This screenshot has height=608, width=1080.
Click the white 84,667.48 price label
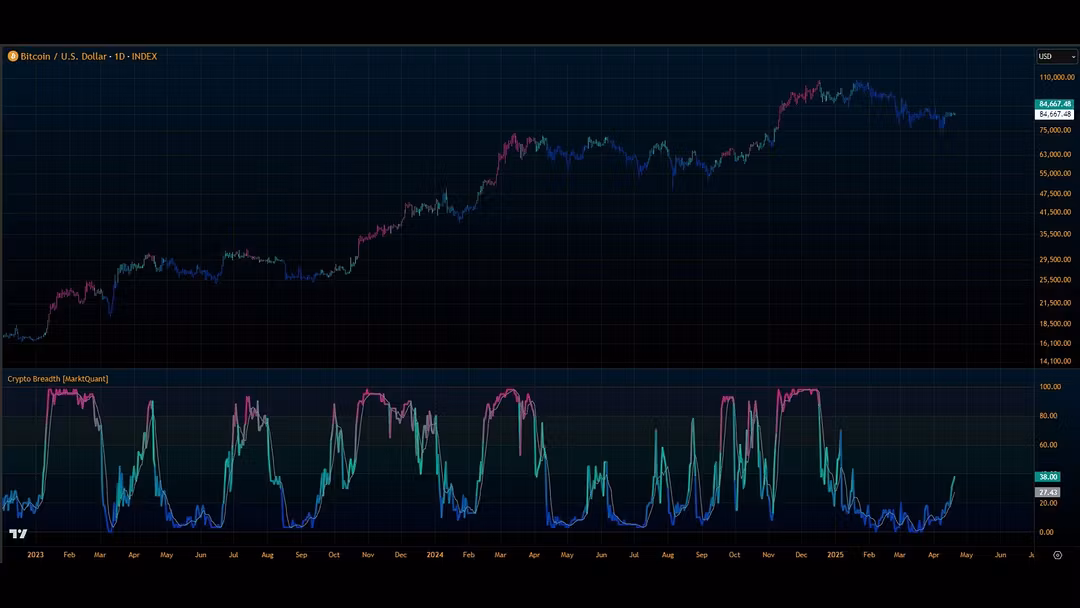click(1055, 114)
